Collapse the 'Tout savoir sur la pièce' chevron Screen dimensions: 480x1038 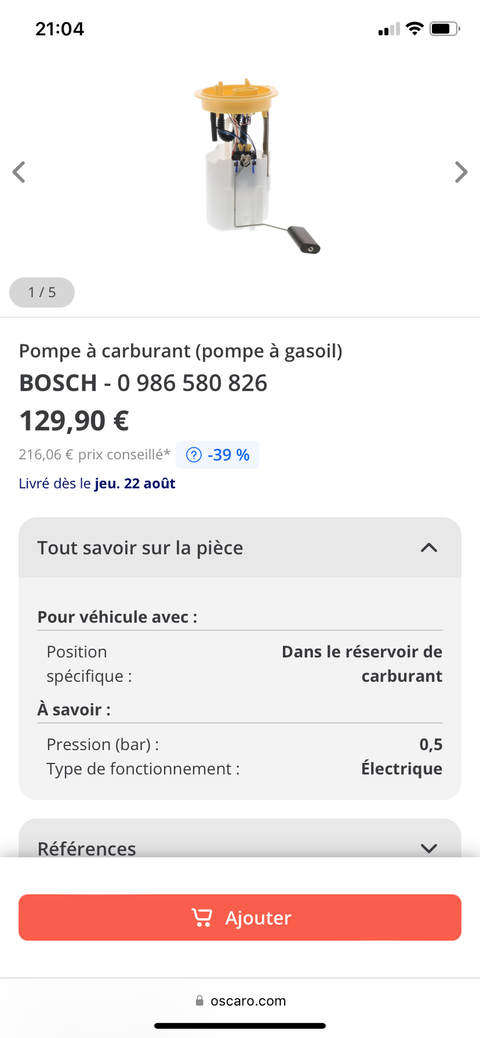429,547
